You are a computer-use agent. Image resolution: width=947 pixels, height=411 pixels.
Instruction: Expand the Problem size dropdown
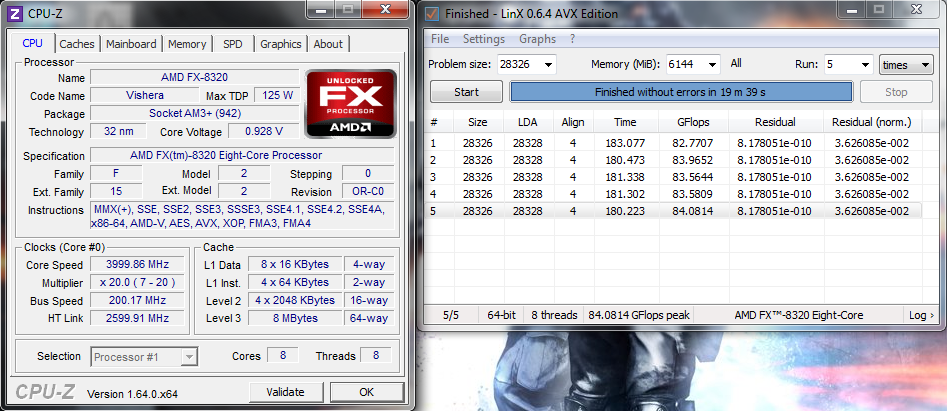[x=548, y=65]
